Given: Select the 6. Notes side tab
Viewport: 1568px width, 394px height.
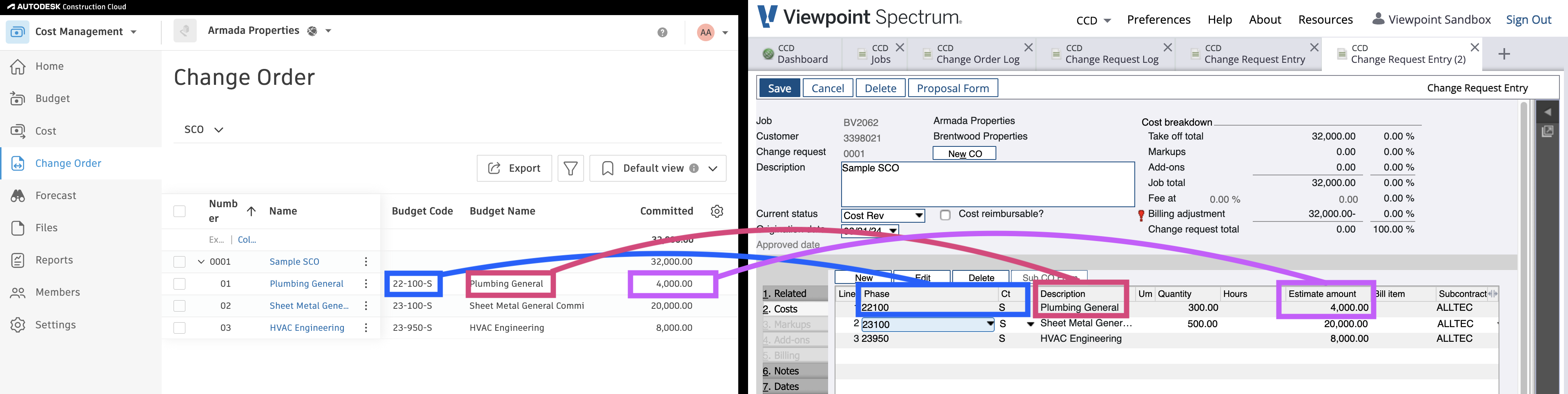Looking at the screenshot, I should click(795, 371).
